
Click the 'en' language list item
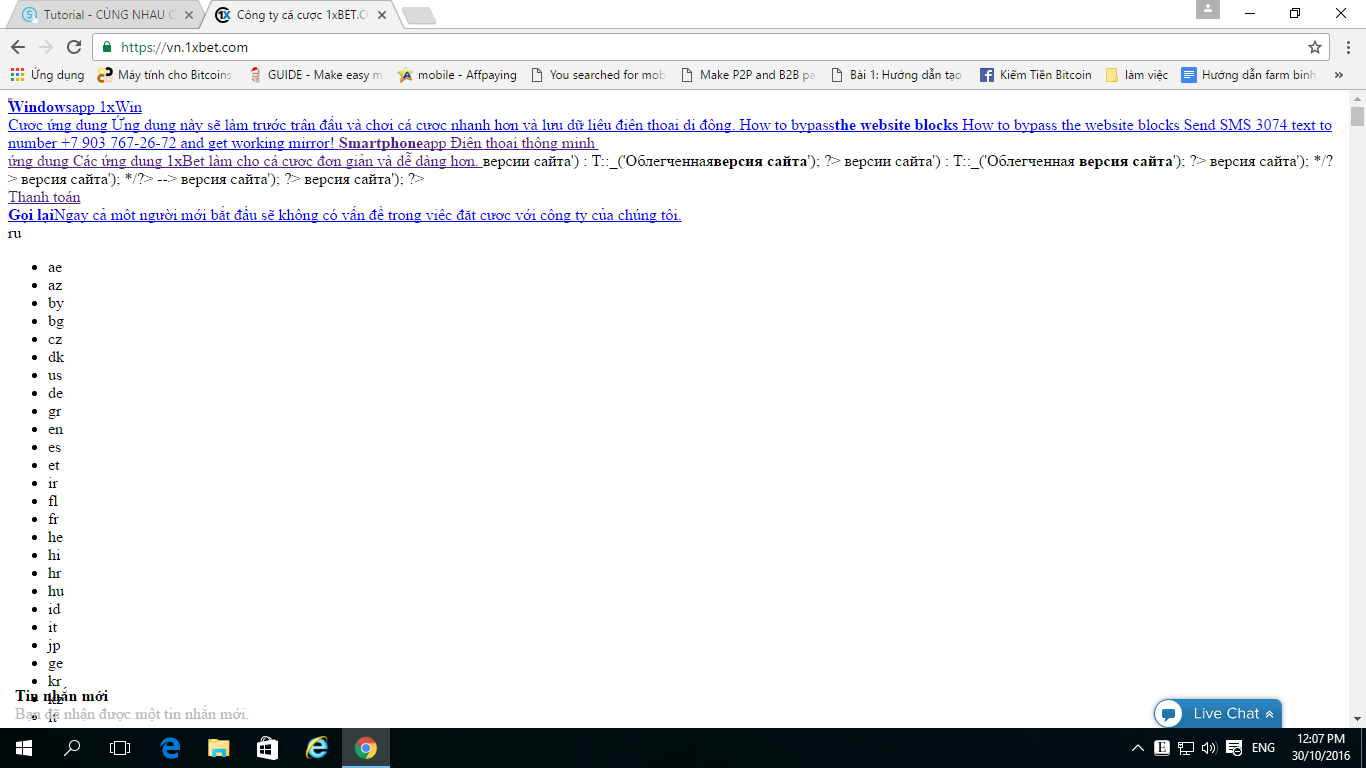[x=56, y=429]
